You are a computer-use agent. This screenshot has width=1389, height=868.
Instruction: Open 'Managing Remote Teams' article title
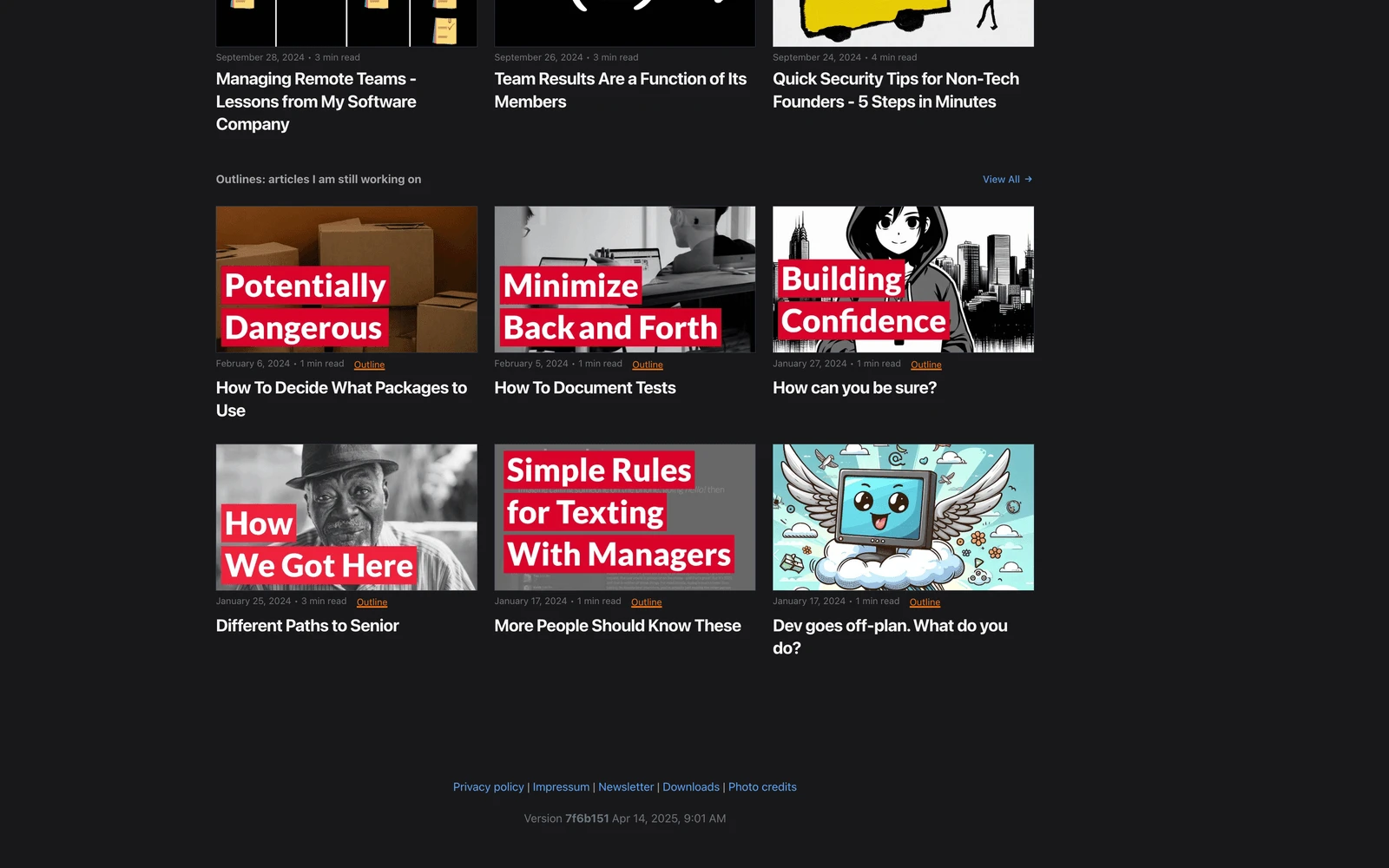click(x=316, y=102)
